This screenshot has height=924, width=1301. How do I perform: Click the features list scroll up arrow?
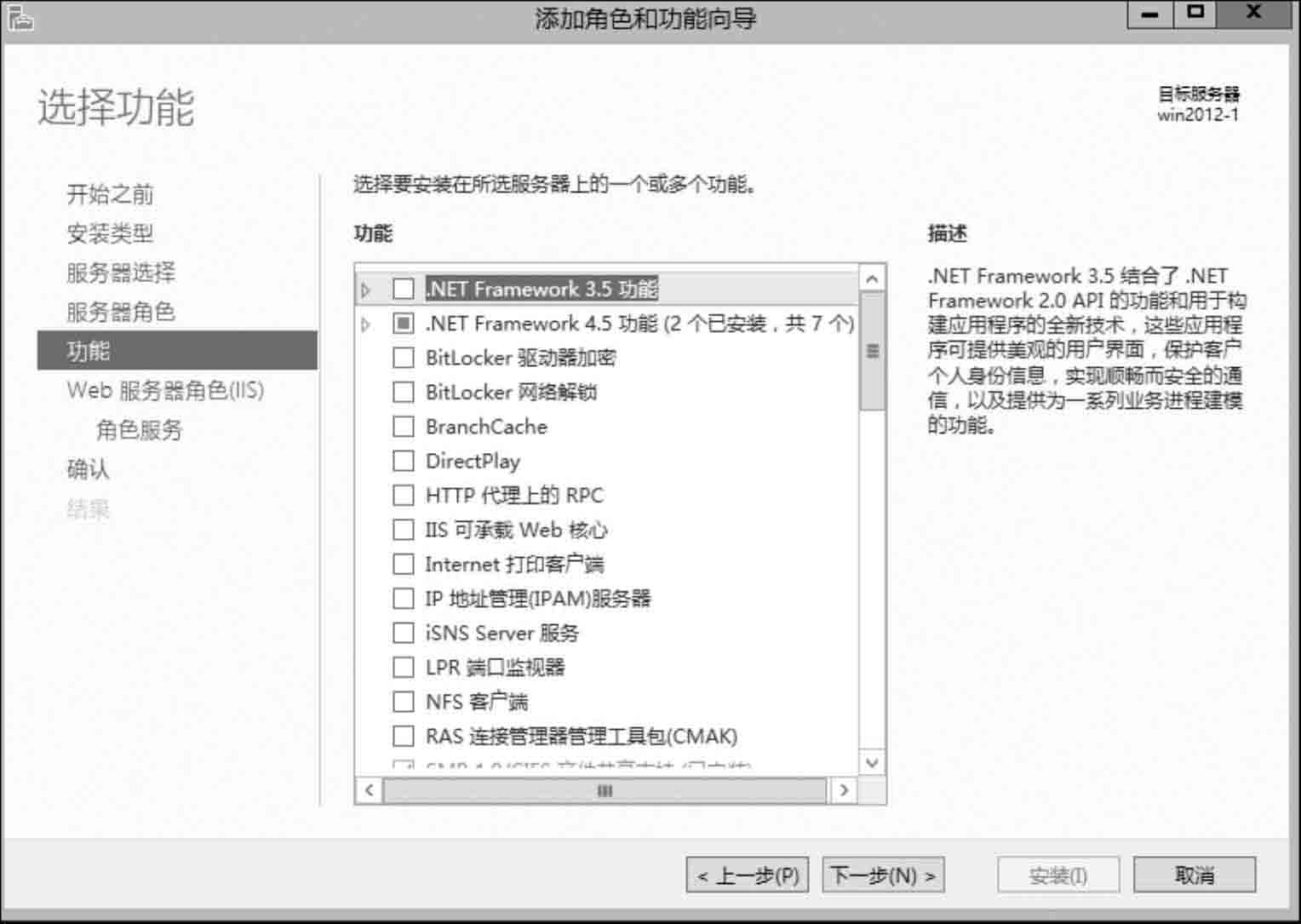[872, 278]
